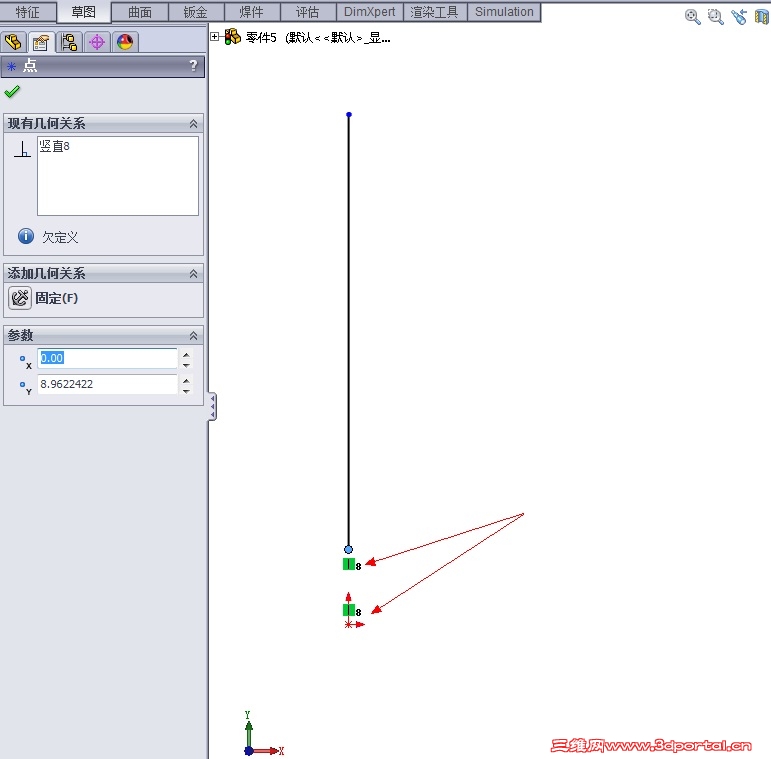Viewport: 771px width, 759px height.
Task: Click the Previous View icon
Action: click(739, 17)
